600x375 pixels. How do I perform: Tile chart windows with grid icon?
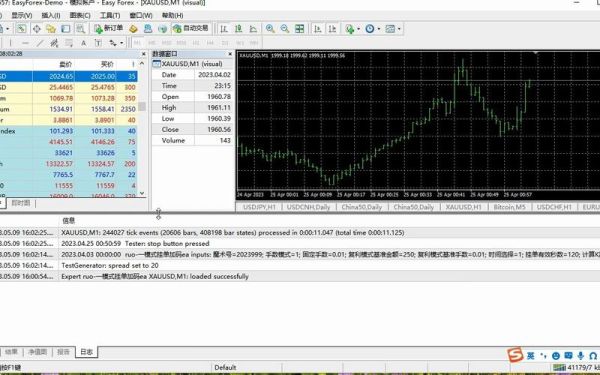pos(300,29)
